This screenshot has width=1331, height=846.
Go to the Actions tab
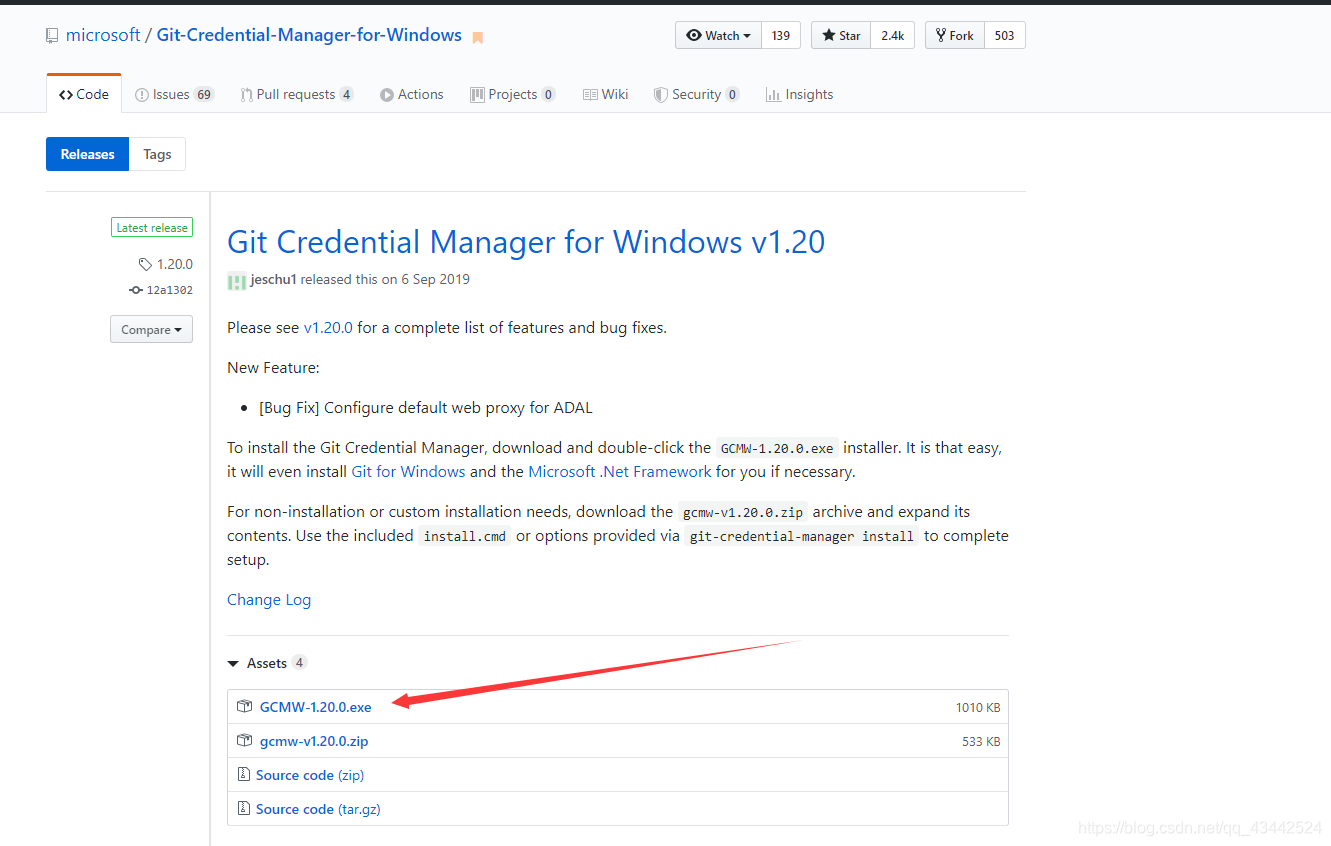pos(411,94)
